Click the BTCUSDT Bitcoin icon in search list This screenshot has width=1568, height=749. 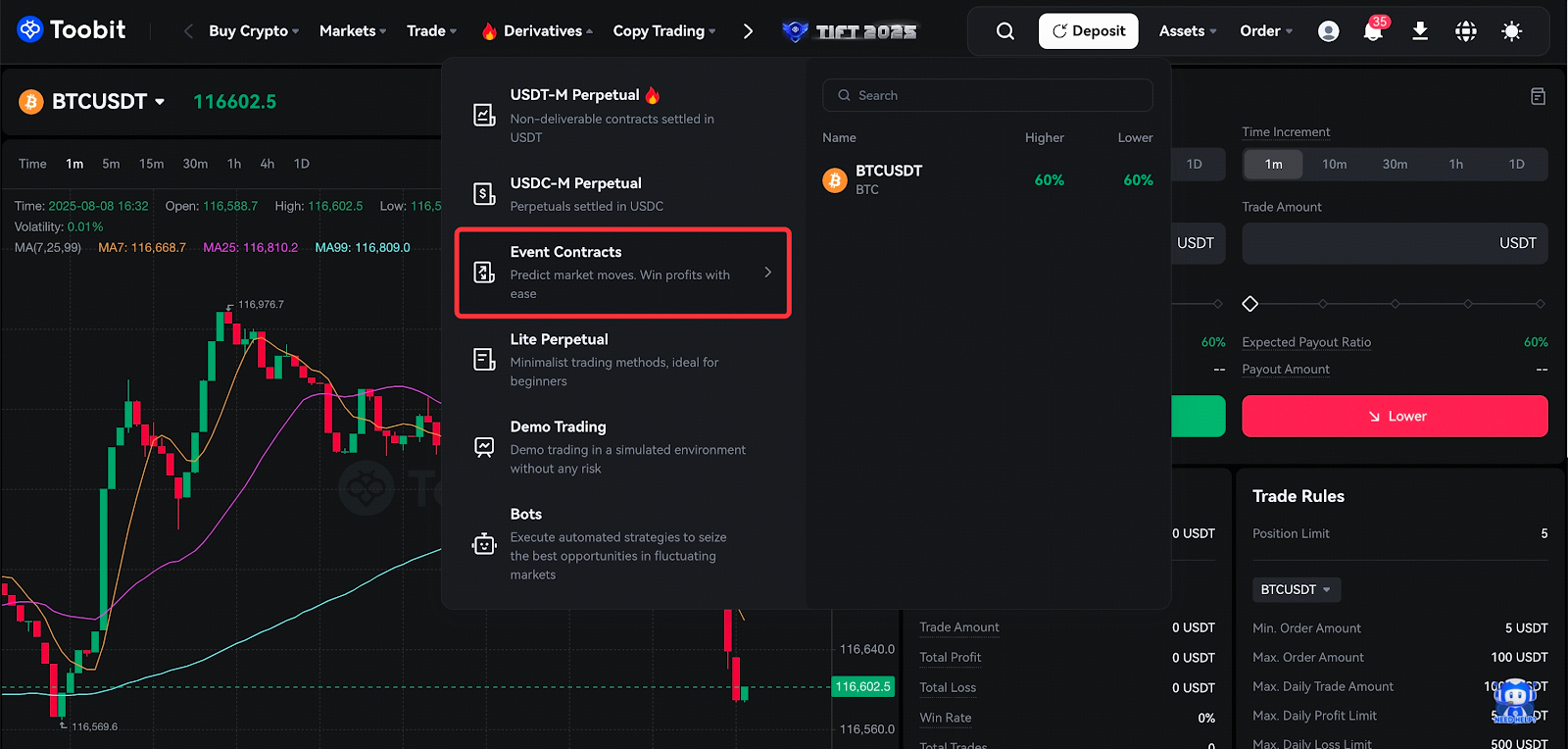tap(835, 180)
